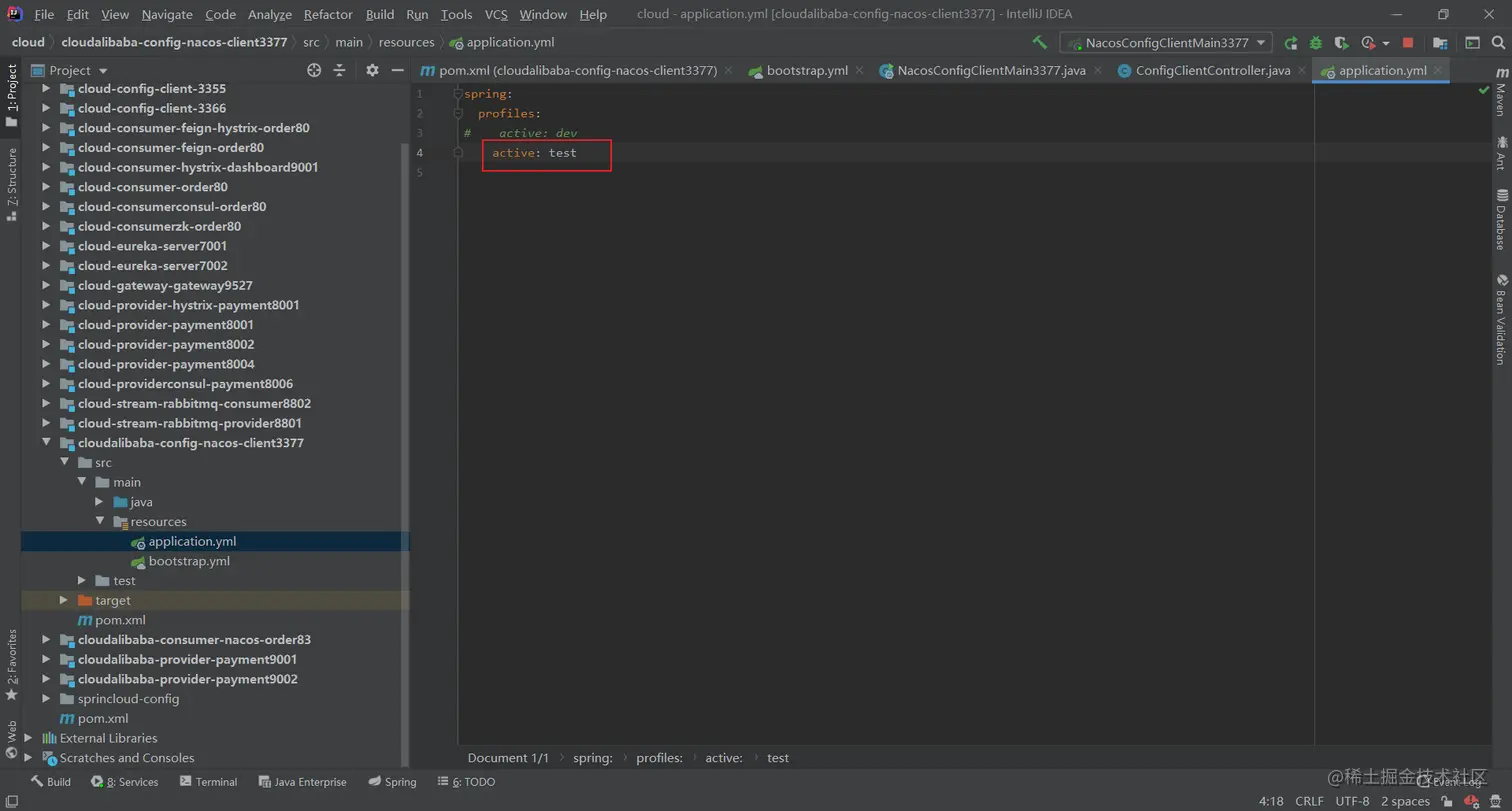Open the Terminal tool window
Screen dimensions: 1512x811
[x=208, y=782]
